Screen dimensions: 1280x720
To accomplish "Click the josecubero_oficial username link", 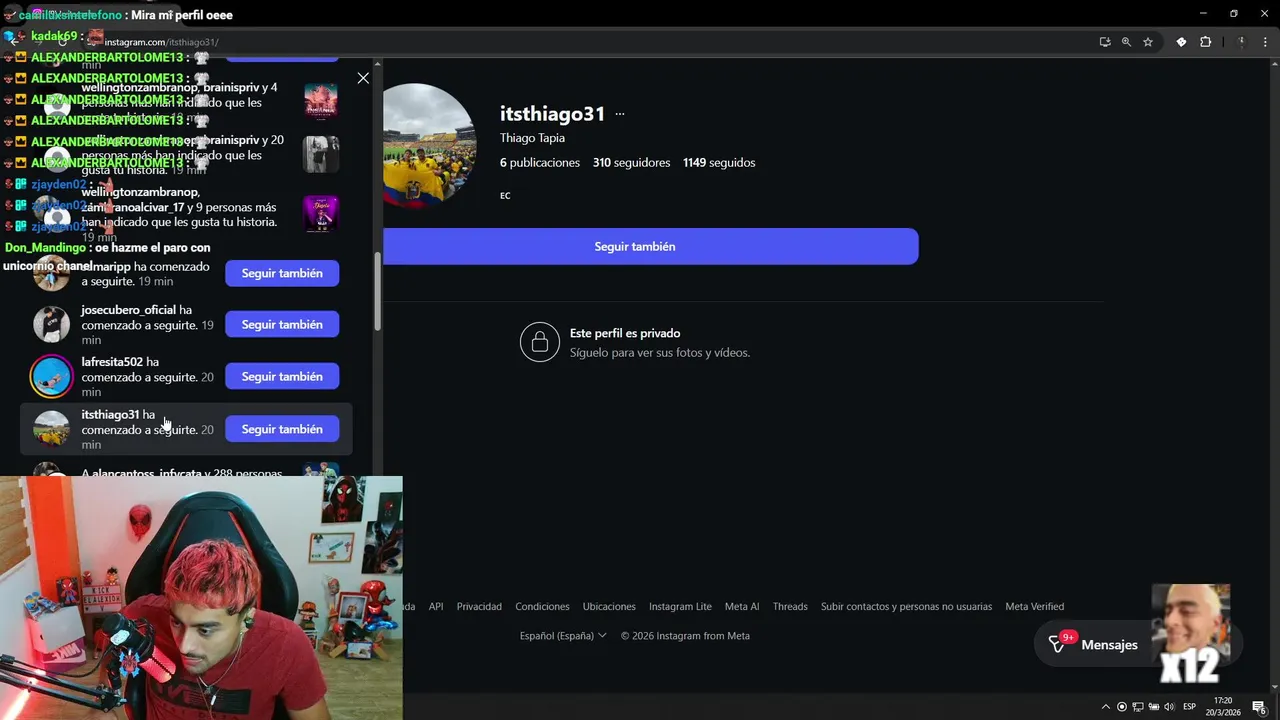I will coord(129,310).
